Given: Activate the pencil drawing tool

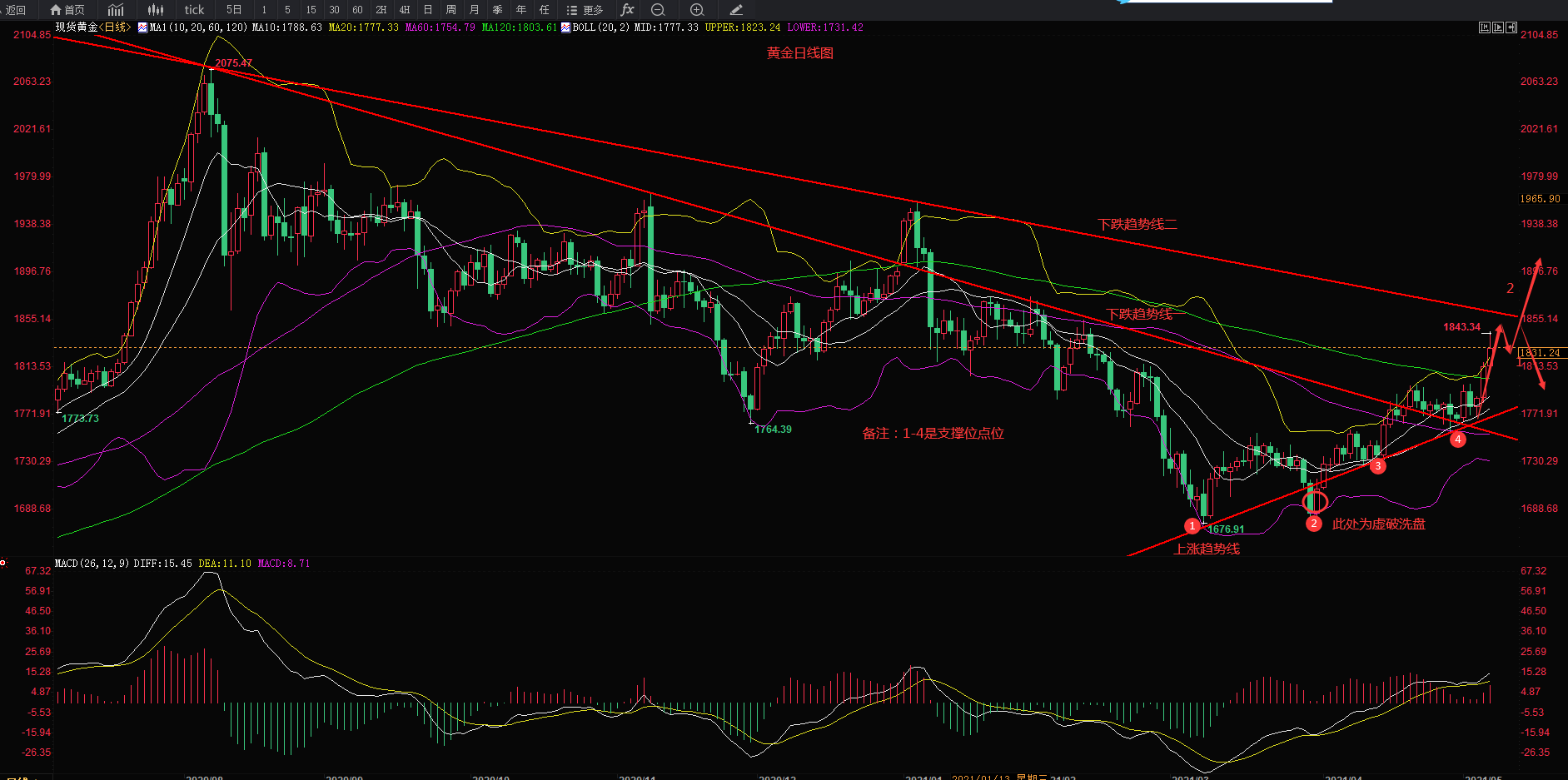Looking at the screenshot, I should [x=736, y=10].
